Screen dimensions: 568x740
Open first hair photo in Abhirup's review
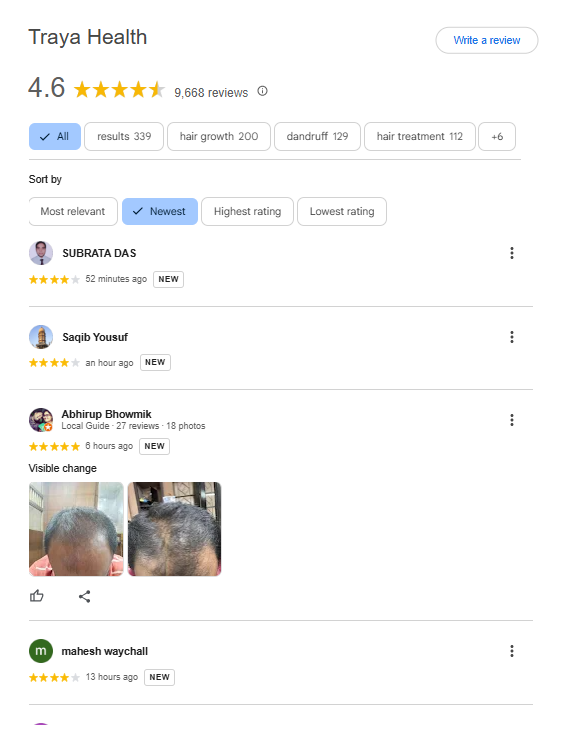click(x=76, y=529)
